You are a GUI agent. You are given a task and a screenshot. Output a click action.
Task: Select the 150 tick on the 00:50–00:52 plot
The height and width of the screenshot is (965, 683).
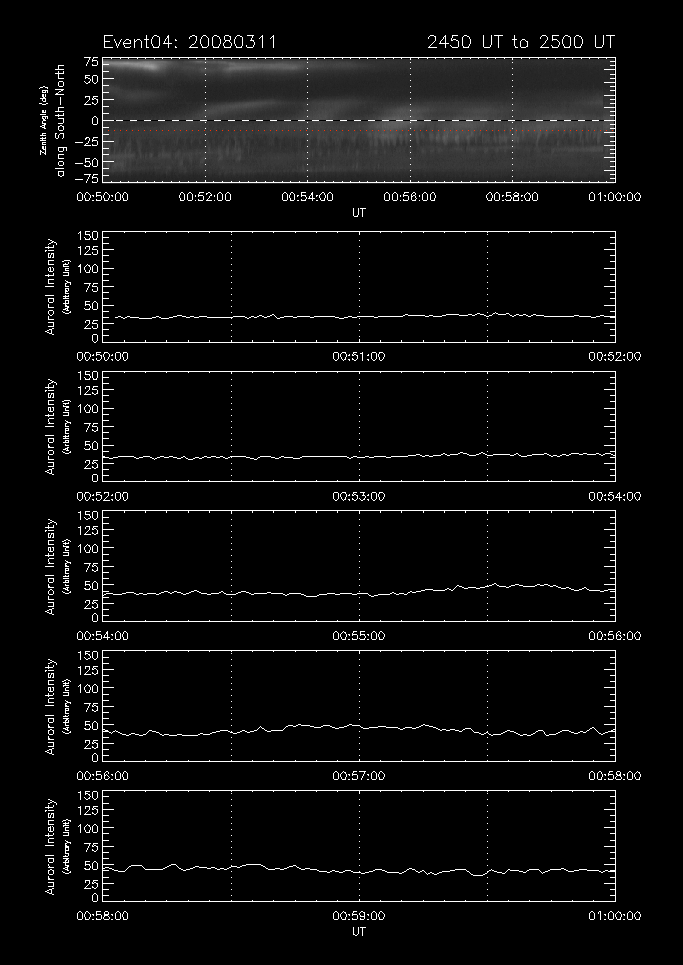(87, 237)
